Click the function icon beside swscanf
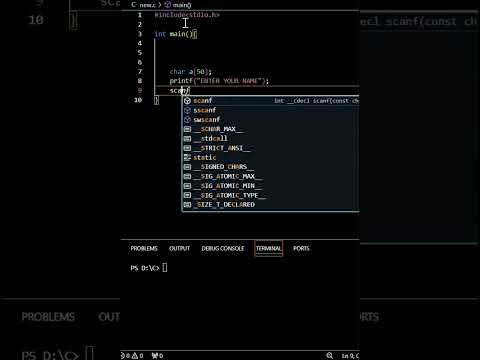480x360 pixels. point(187,119)
